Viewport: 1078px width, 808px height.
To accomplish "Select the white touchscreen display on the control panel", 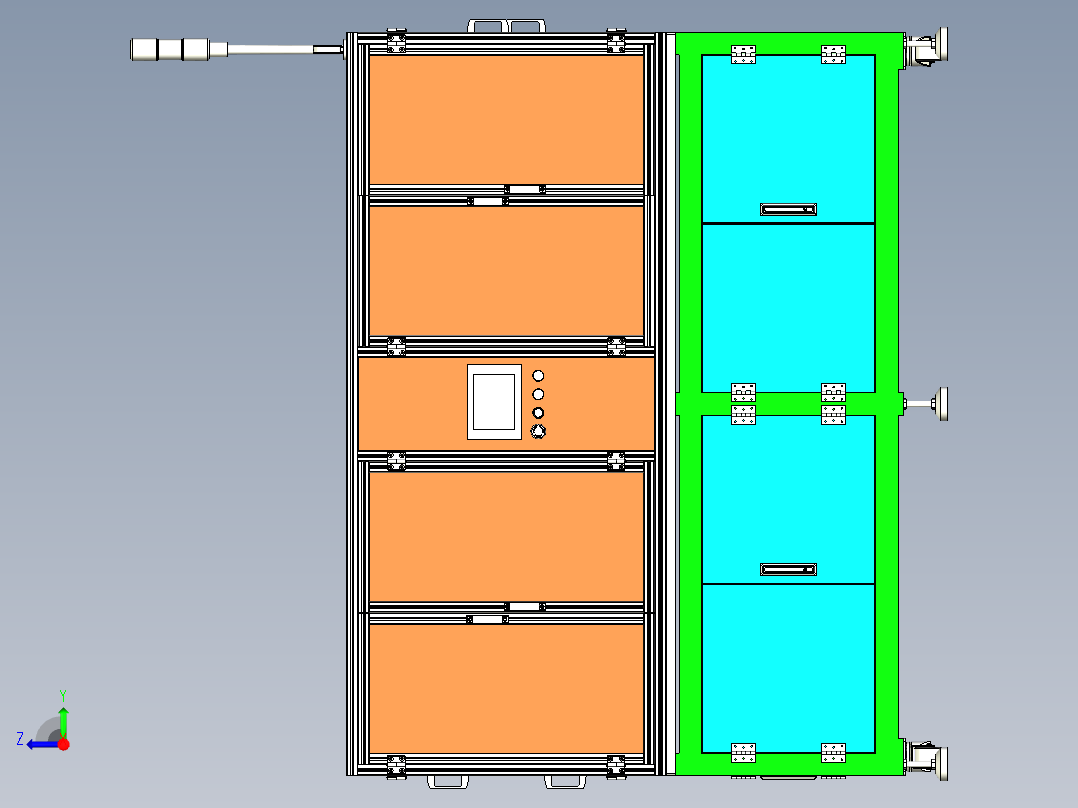I will [494, 402].
